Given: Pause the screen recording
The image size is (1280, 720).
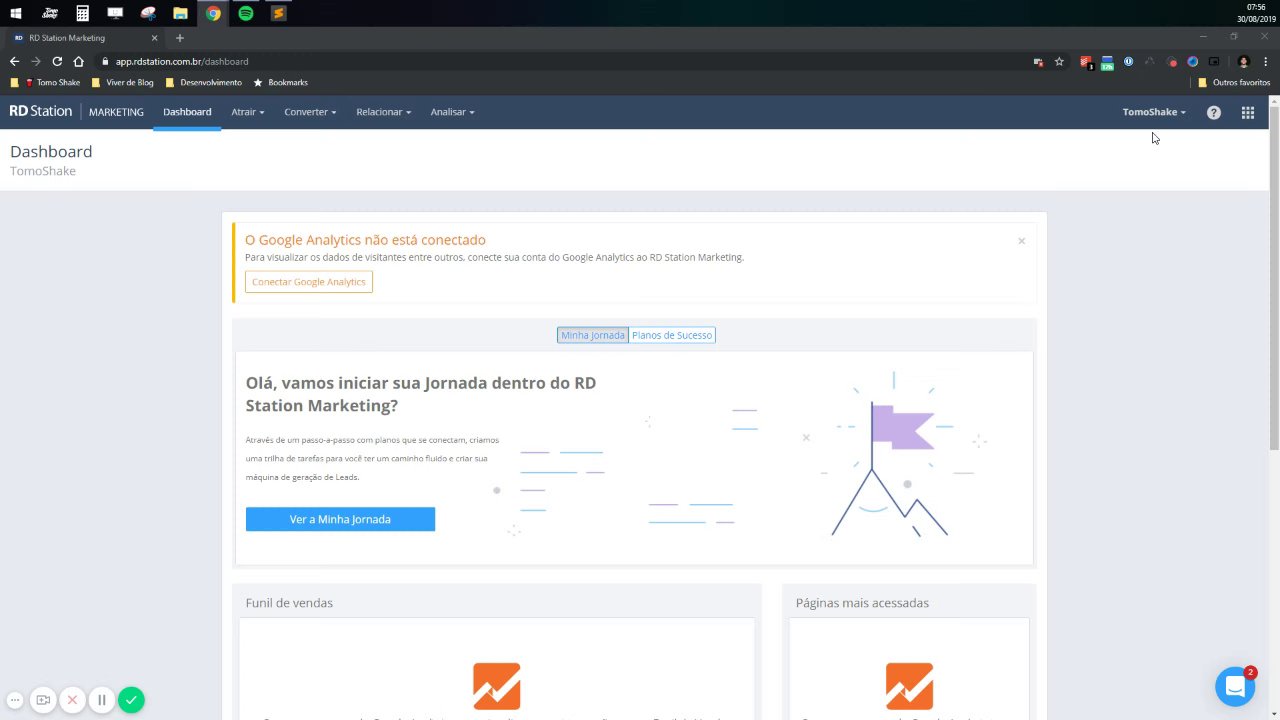Looking at the screenshot, I should pyautogui.click(x=101, y=700).
